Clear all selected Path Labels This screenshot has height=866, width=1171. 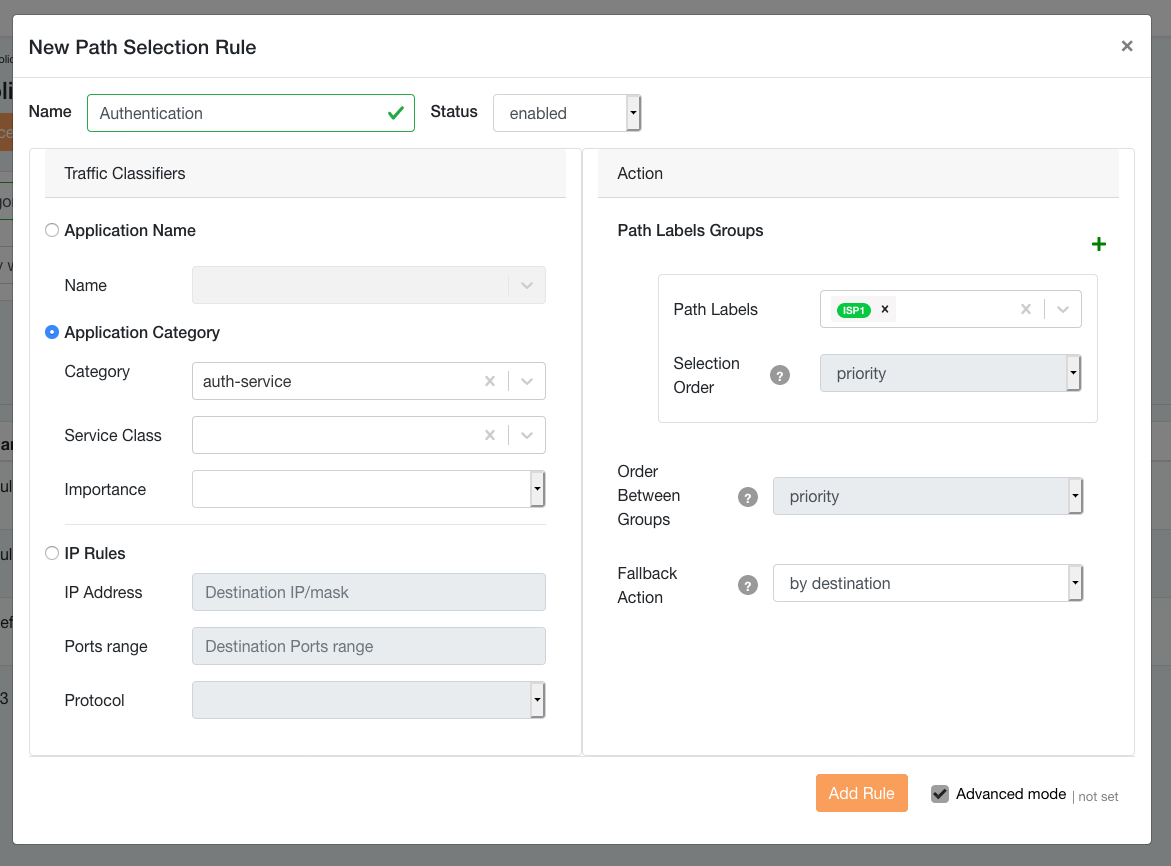pos(1025,310)
